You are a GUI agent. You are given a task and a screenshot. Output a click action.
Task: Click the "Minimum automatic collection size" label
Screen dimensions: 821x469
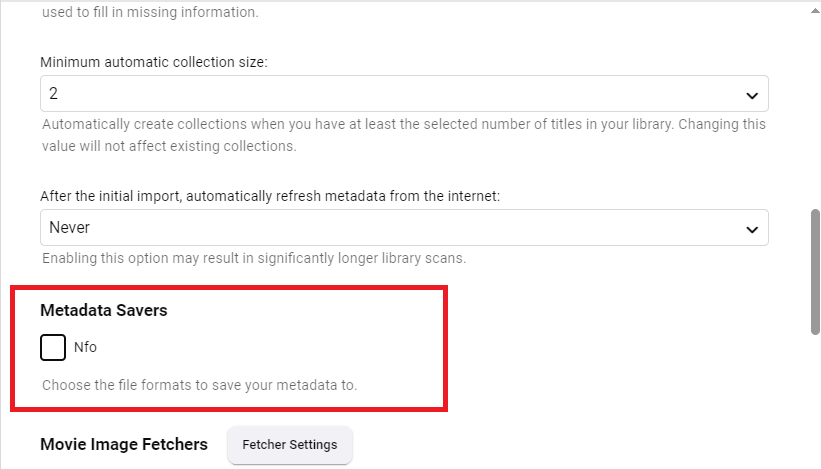point(154,62)
